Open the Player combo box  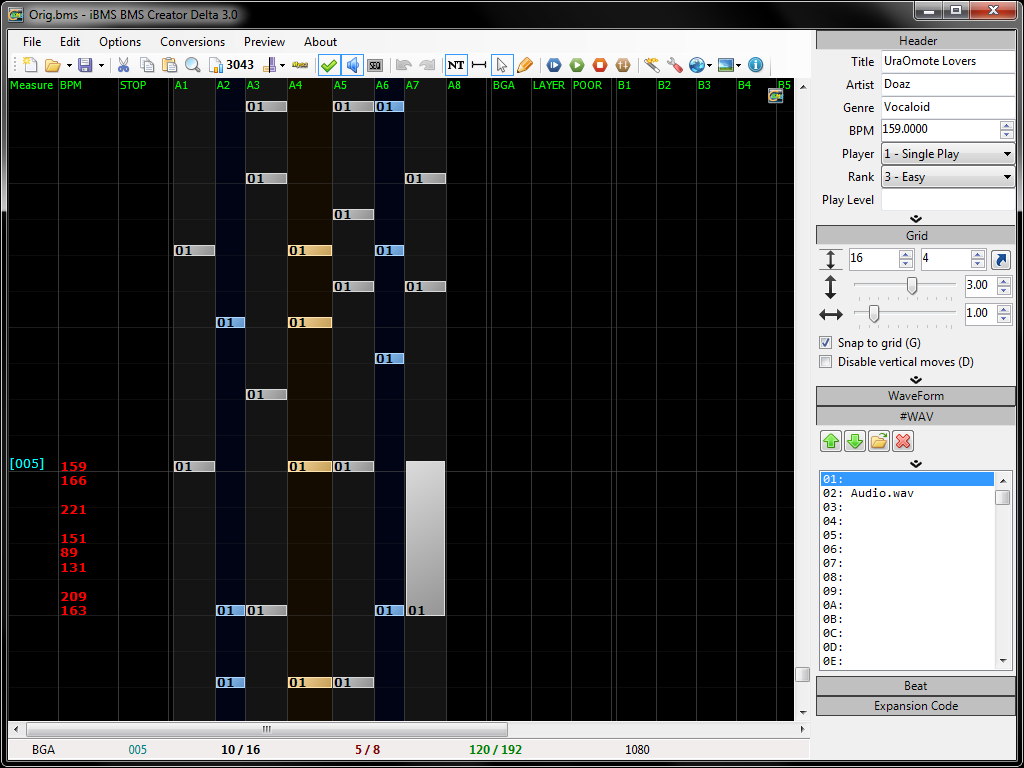[948, 154]
